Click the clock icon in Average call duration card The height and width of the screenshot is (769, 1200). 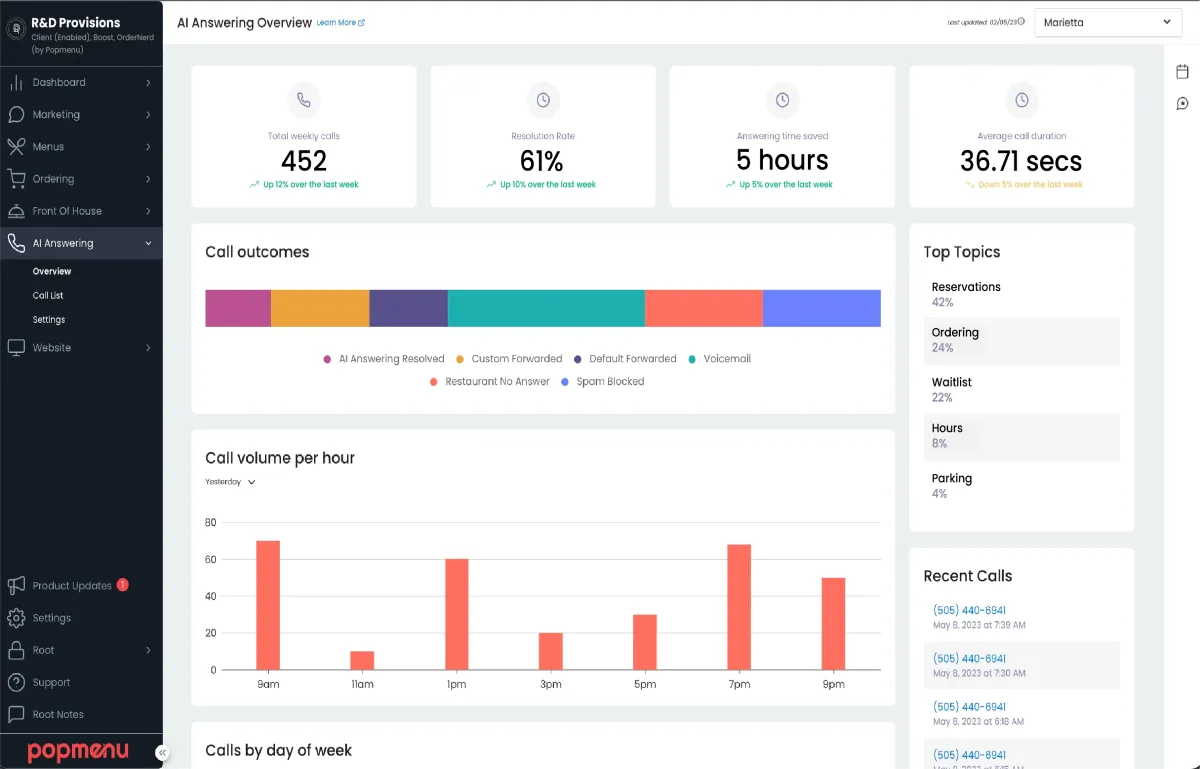(1021, 100)
